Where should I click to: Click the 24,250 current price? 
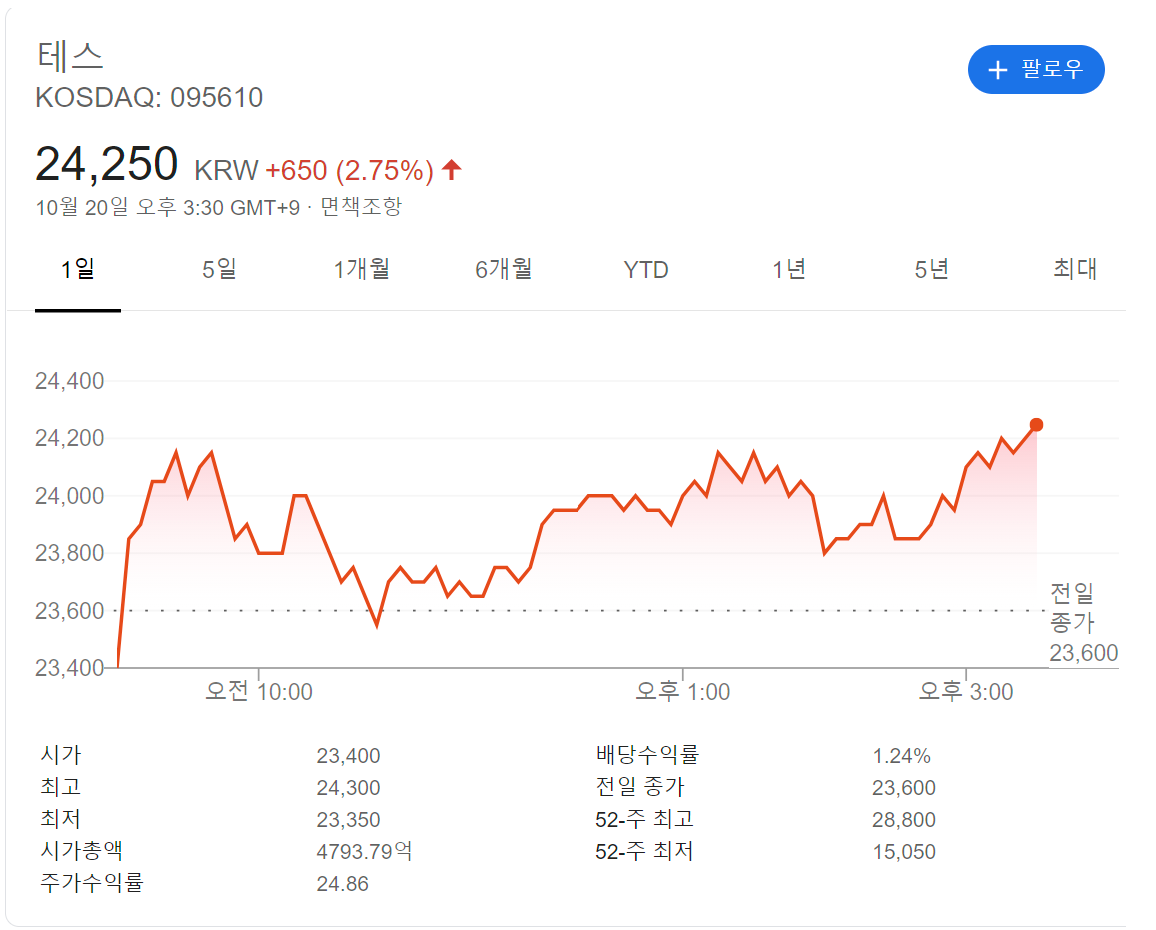pos(106,165)
